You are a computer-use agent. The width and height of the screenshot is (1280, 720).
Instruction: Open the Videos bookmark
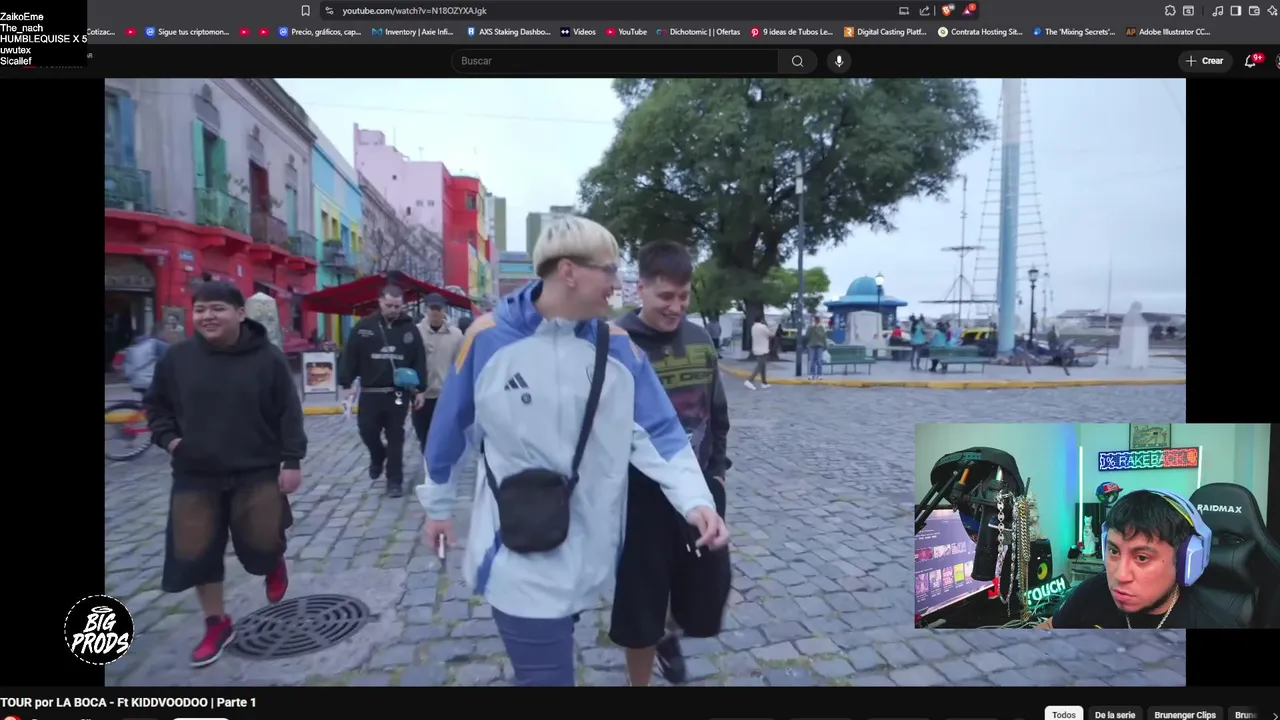pos(578,32)
